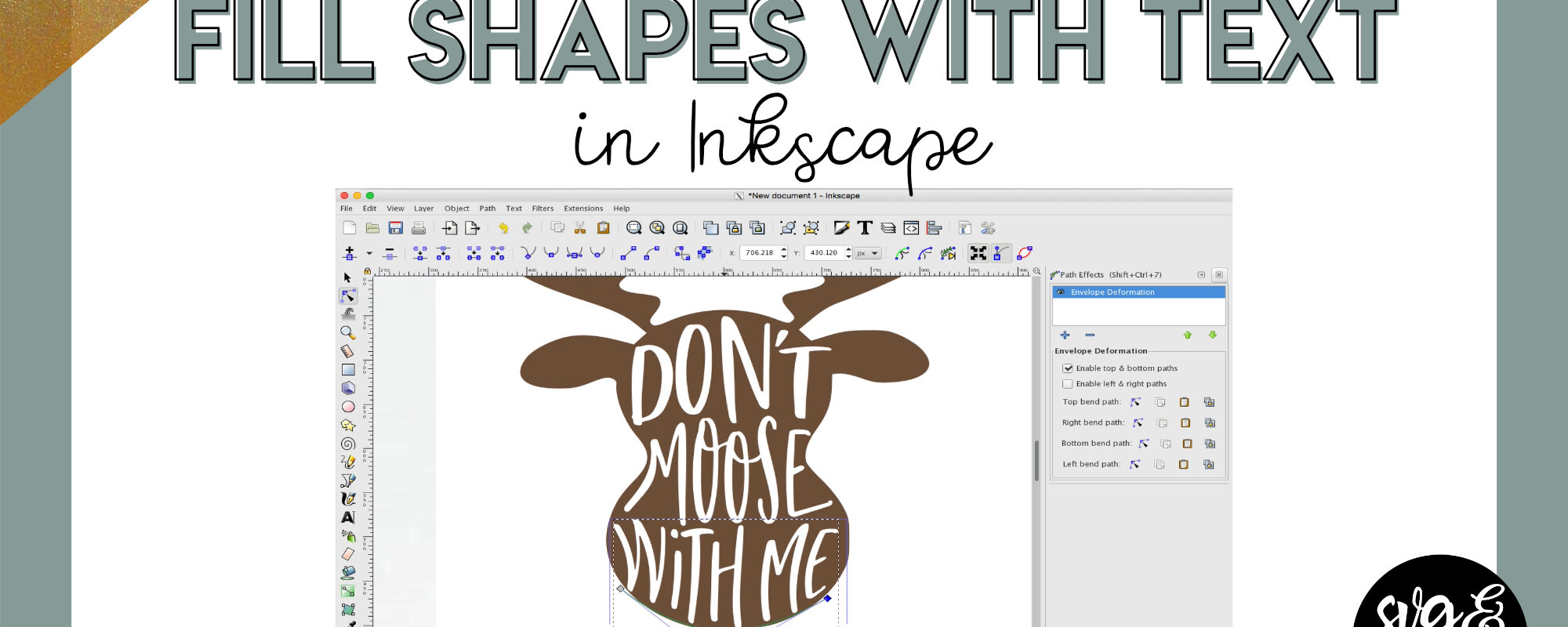Open the Extensions menu

pyautogui.click(x=583, y=208)
